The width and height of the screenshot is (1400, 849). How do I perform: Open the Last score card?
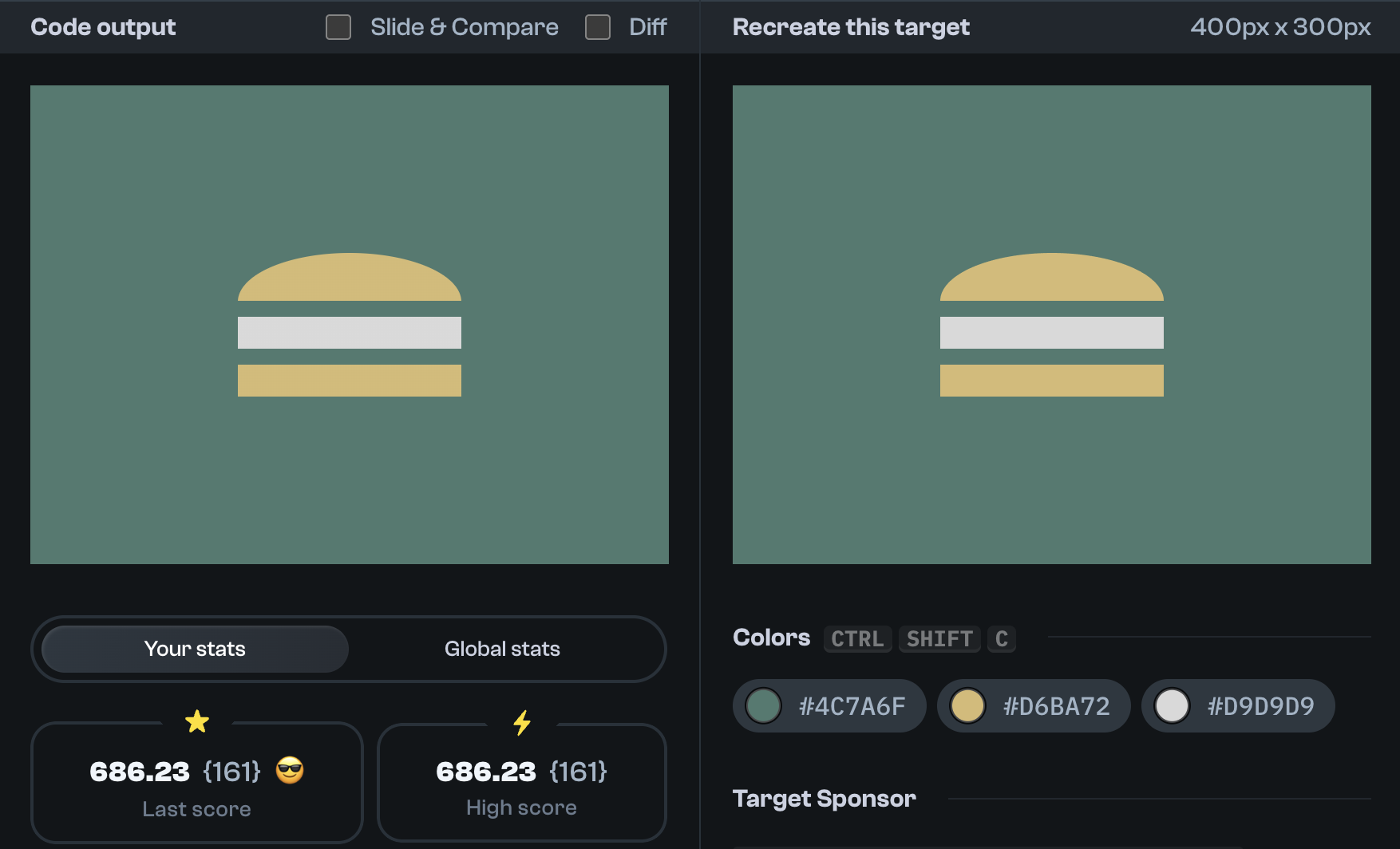(197, 782)
